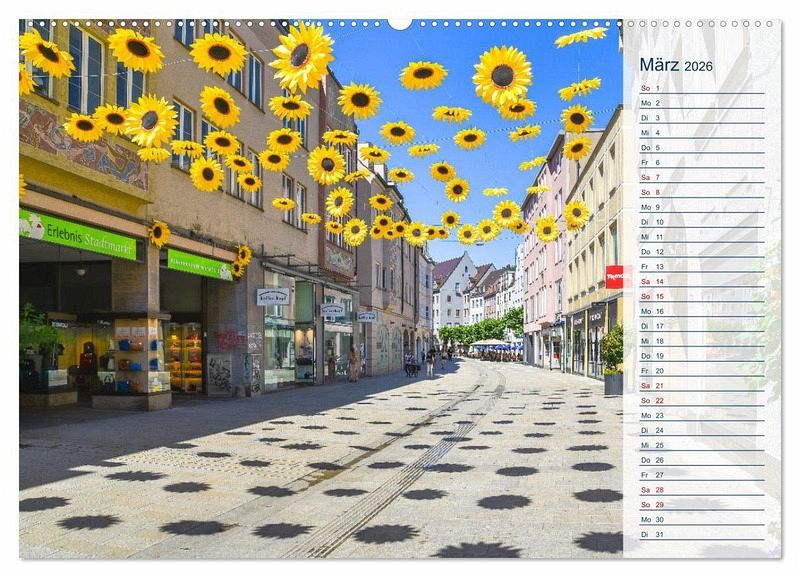This screenshot has height=577, width=800.
Task: Select the calendar row "Mo 2"
Action: (x=702, y=103)
